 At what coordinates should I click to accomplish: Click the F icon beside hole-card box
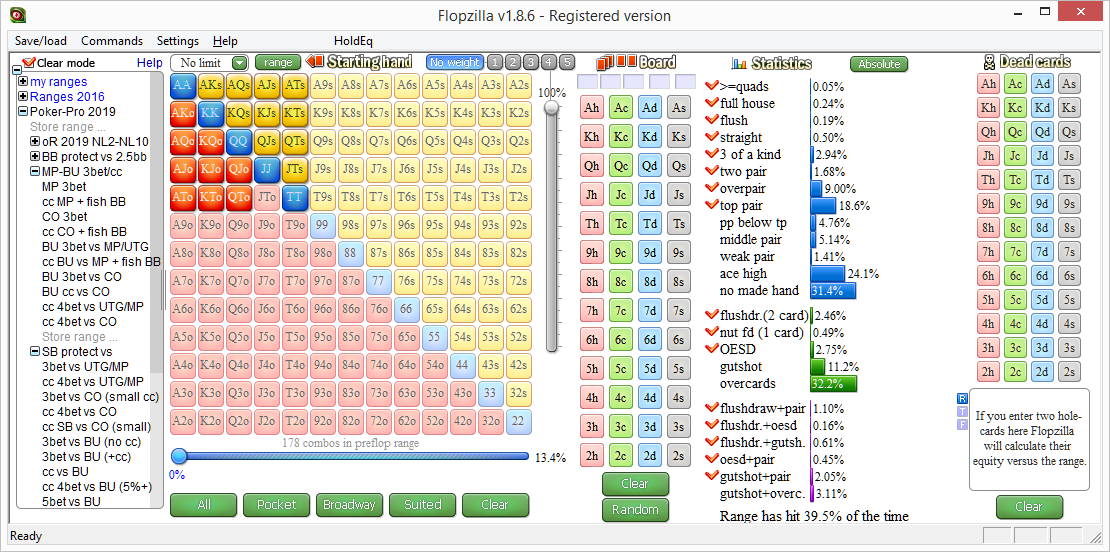(x=961, y=424)
